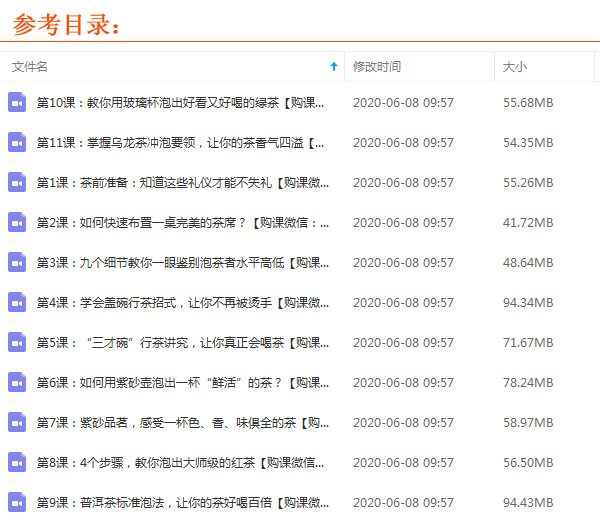Sort files by 文件名 column header

tap(30, 67)
